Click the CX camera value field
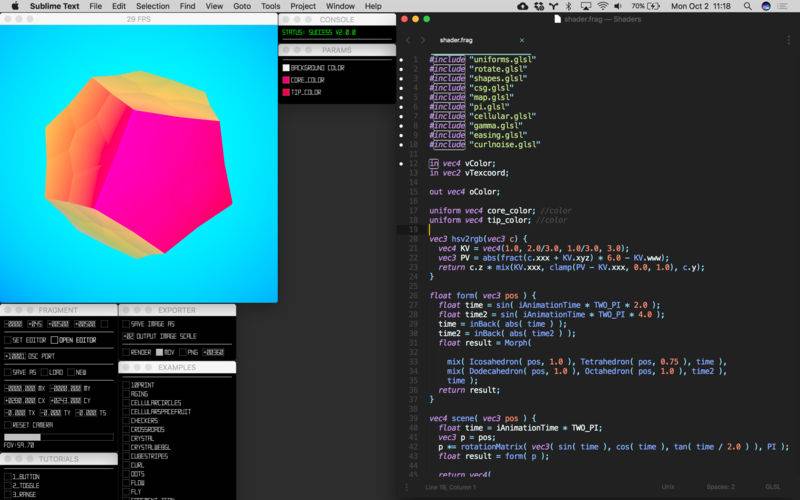This screenshot has width=800, height=500. point(20,401)
